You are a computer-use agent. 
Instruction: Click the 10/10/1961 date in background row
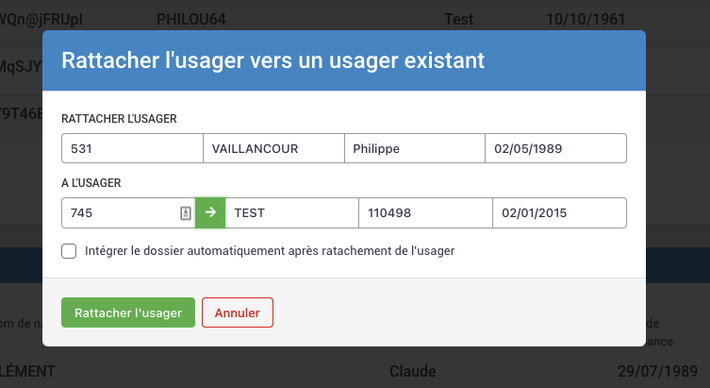click(x=585, y=19)
